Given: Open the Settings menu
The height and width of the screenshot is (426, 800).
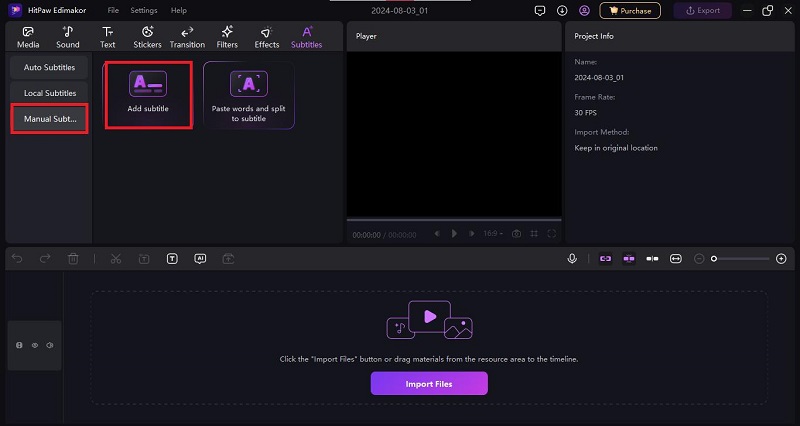Looking at the screenshot, I should tap(144, 10).
